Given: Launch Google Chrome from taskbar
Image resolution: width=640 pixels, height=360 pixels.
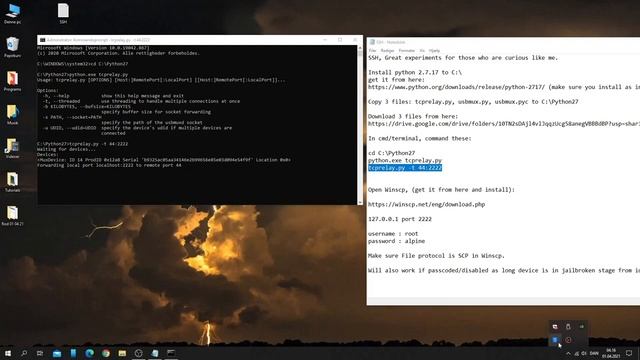Looking at the screenshot, I should [106, 353].
